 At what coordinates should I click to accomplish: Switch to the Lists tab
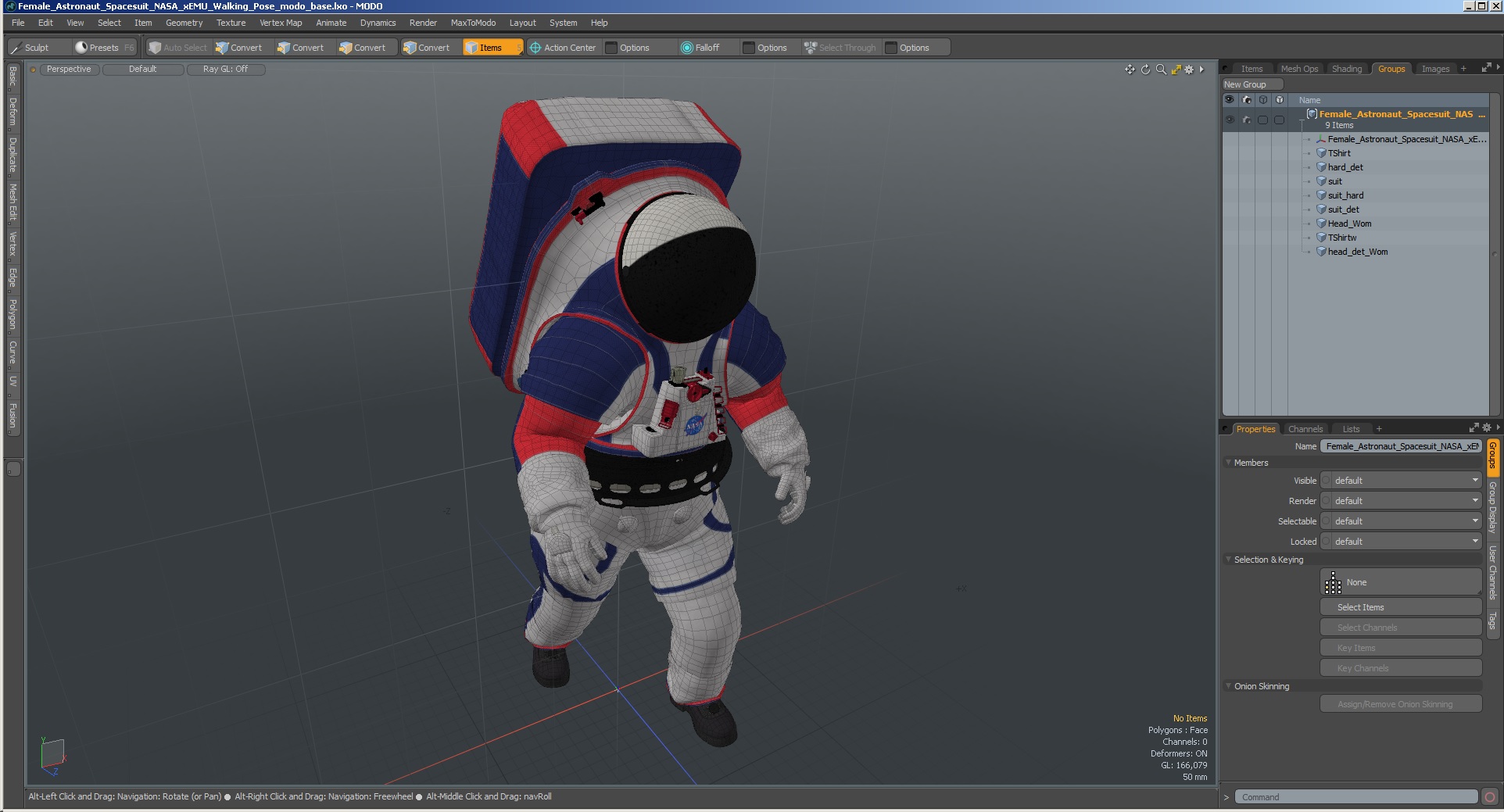click(1351, 429)
